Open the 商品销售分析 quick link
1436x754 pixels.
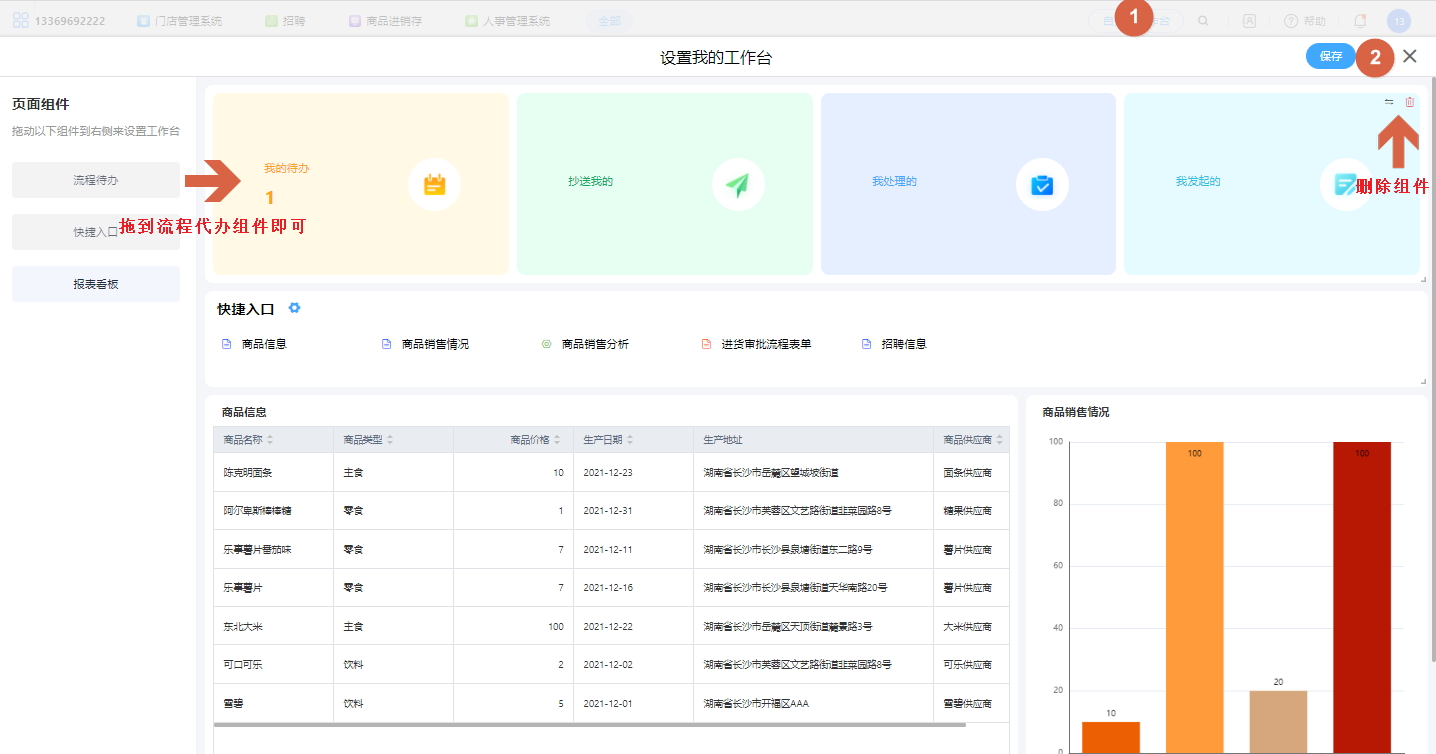click(x=594, y=344)
